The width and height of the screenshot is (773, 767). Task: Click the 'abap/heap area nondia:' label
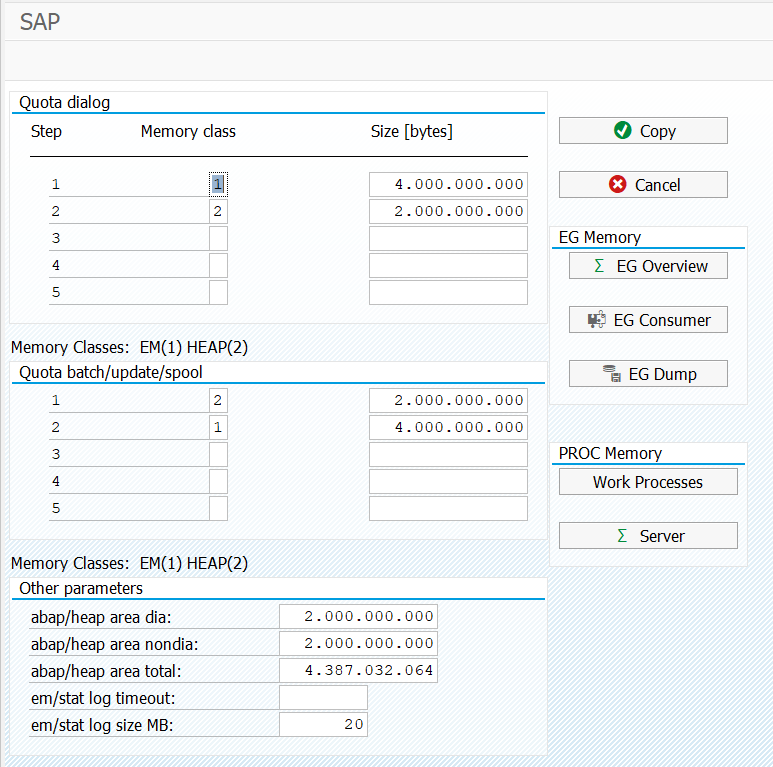tap(114, 645)
